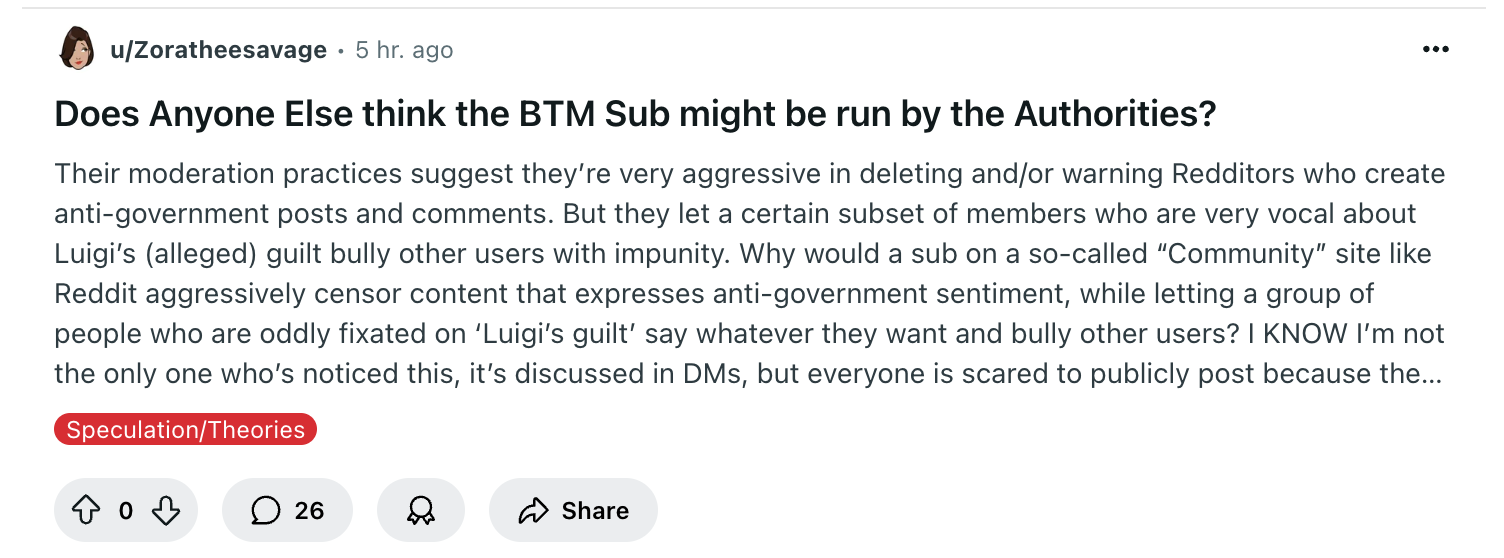Open the three-dot post options menu

pyautogui.click(x=1436, y=50)
